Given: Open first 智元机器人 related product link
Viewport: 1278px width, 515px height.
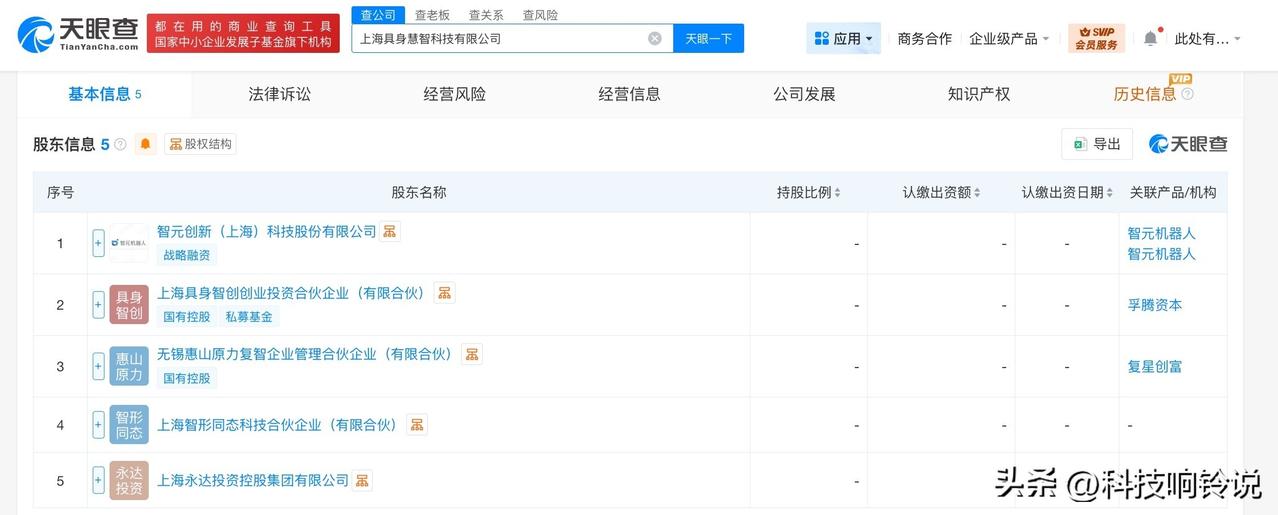Looking at the screenshot, I should (1162, 233).
